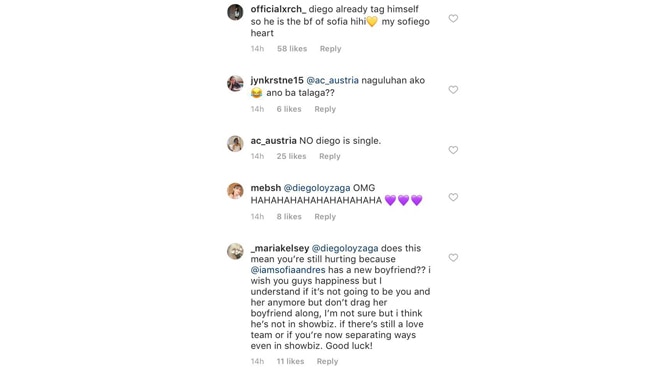Open the @ac_austria mention link

pyautogui.click(x=333, y=80)
